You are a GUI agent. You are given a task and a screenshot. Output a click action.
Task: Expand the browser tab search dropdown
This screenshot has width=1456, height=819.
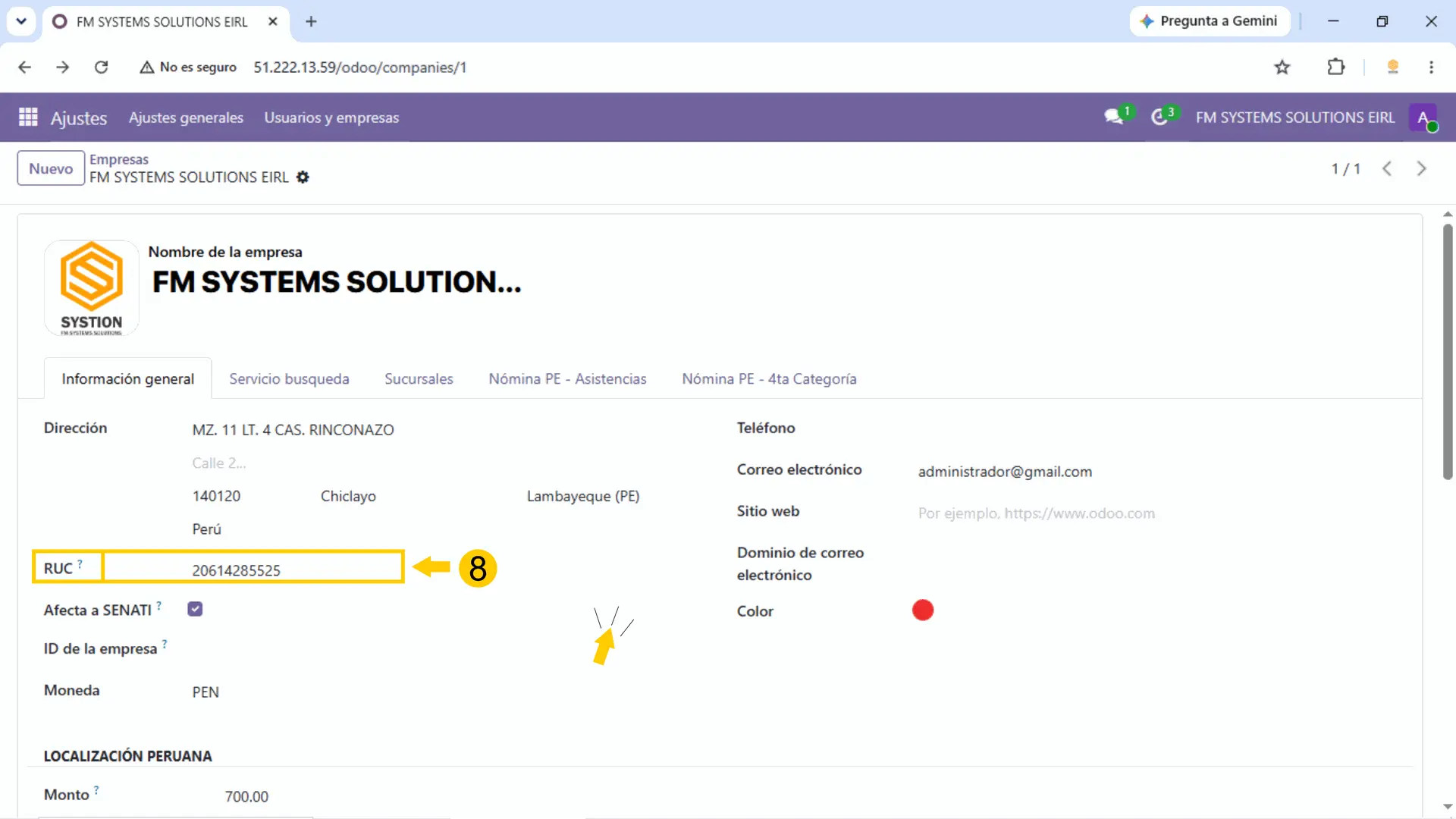[x=21, y=21]
